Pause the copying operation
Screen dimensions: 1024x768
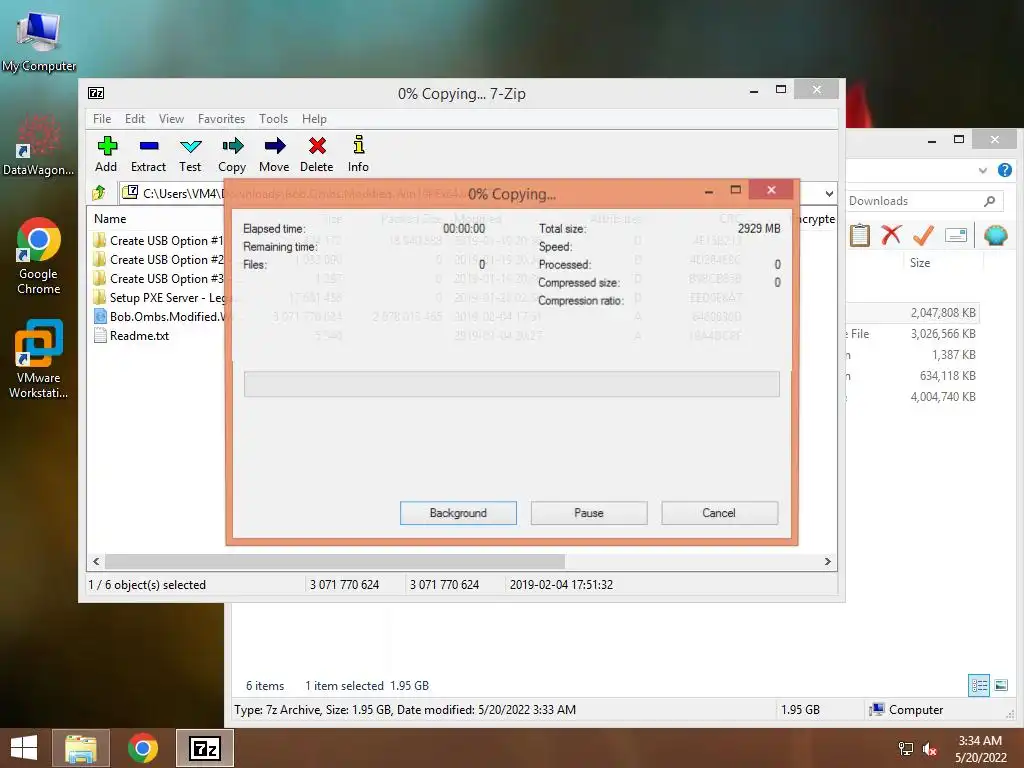[589, 513]
